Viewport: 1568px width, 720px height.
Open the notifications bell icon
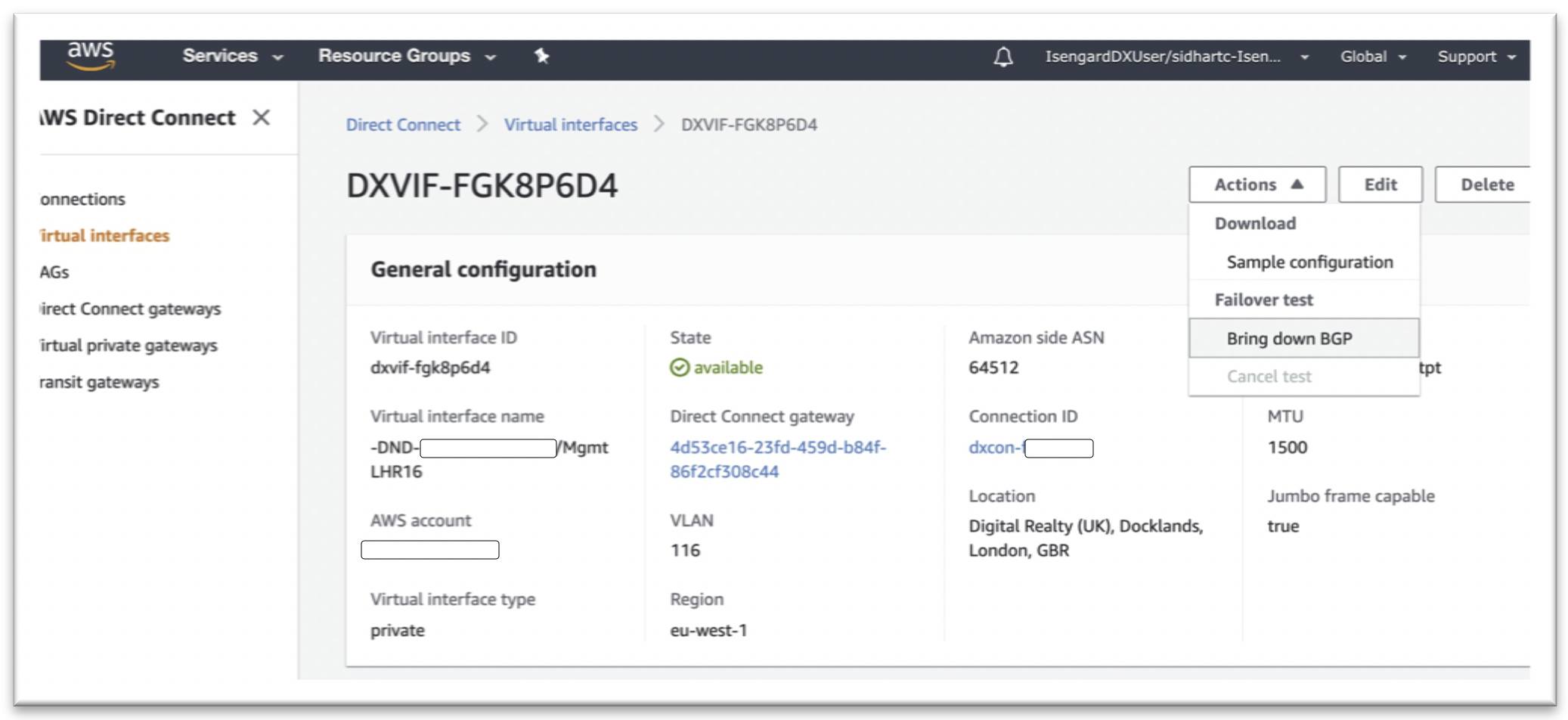click(x=1002, y=57)
